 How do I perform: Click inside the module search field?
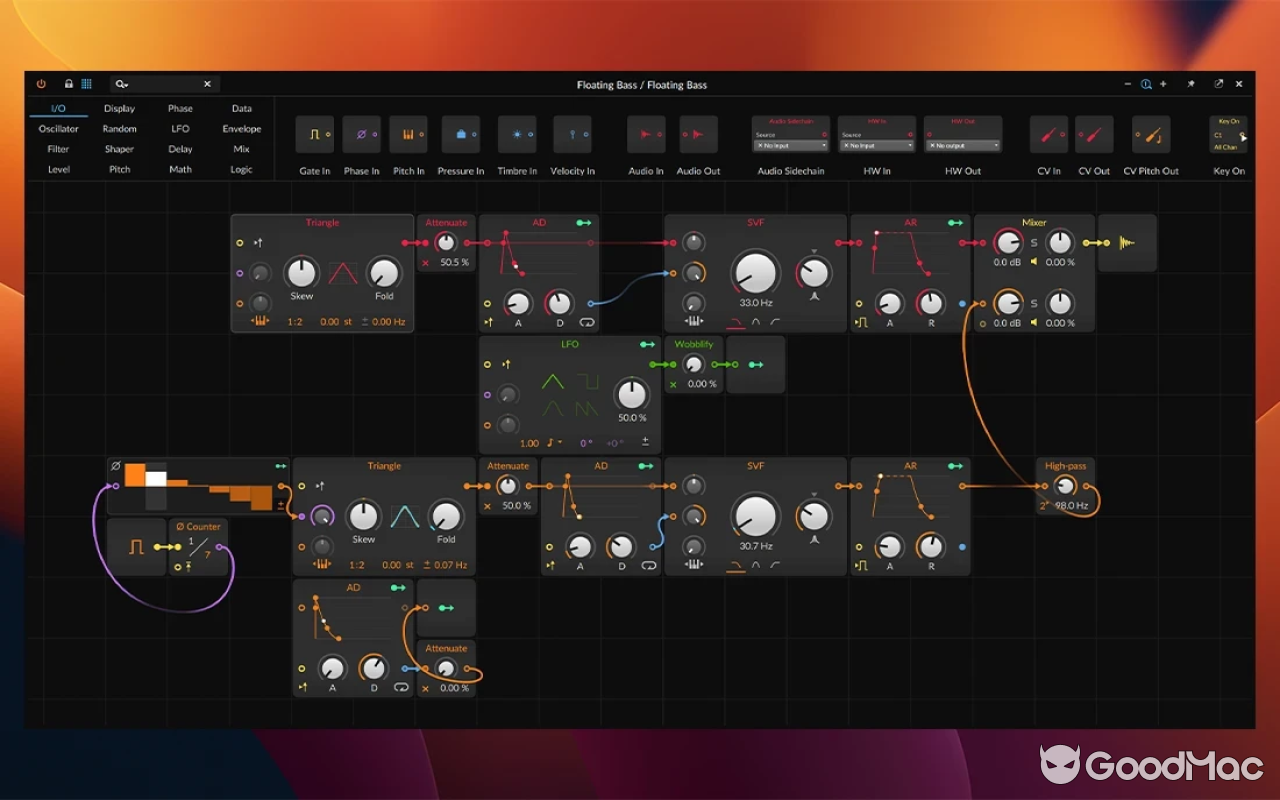coord(160,84)
